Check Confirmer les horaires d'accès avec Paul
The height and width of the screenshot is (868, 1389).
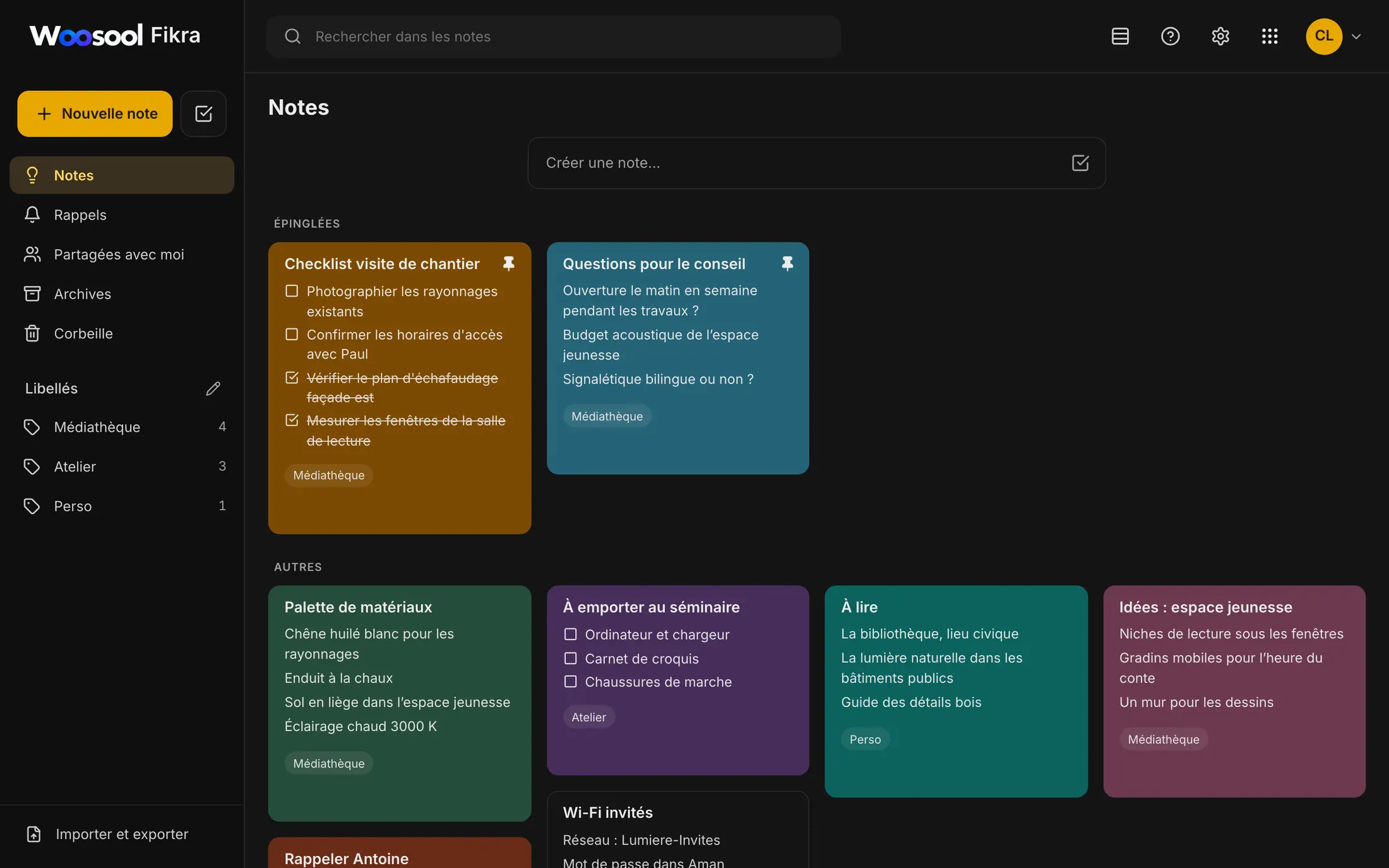point(292,334)
